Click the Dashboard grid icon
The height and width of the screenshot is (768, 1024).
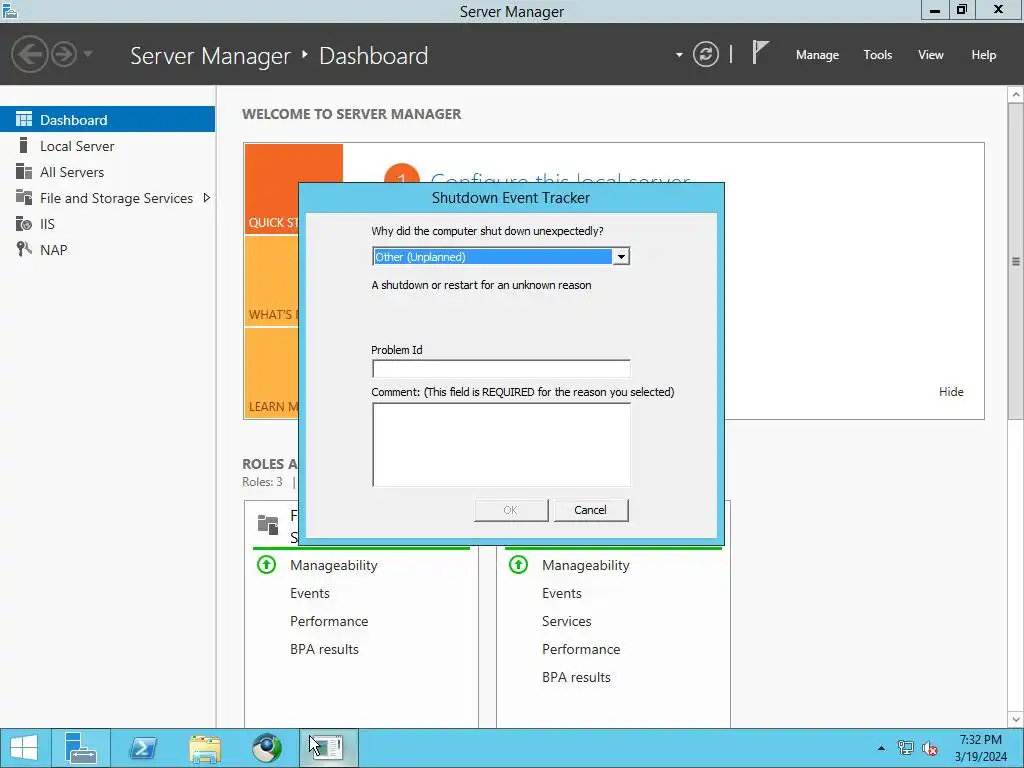(24, 119)
